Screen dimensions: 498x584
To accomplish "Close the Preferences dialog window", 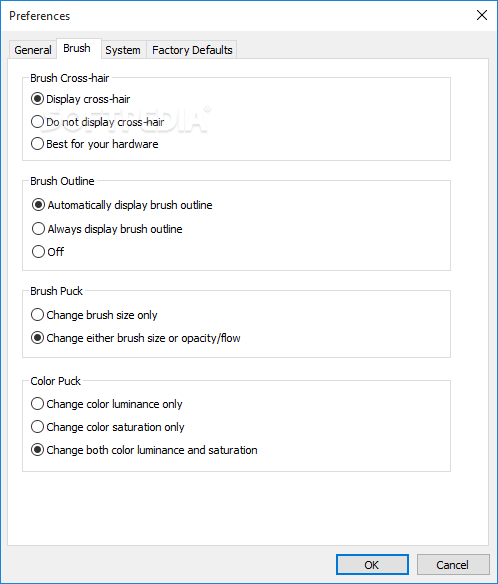I will pyautogui.click(x=482, y=15).
